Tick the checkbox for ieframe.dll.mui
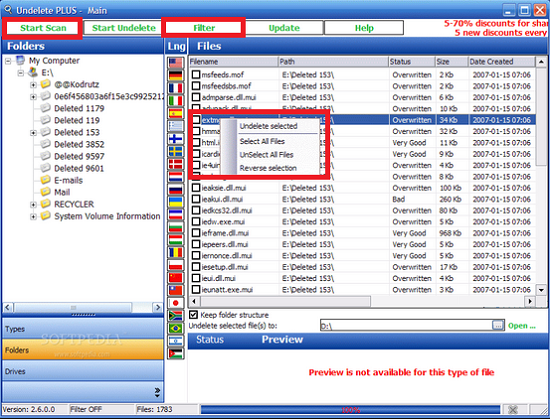Viewport: 550px width, 419px height. tap(196, 233)
